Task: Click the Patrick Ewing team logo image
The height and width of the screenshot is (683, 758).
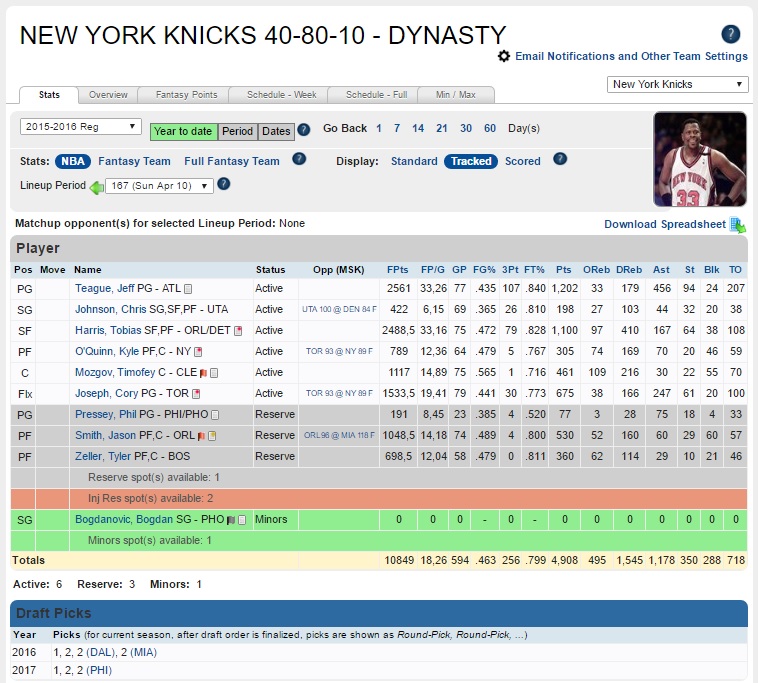Action: click(x=700, y=160)
